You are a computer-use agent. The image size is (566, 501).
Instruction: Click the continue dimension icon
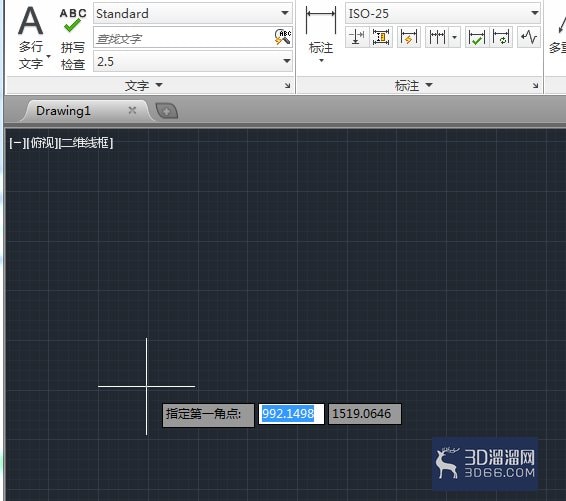pos(437,37)
